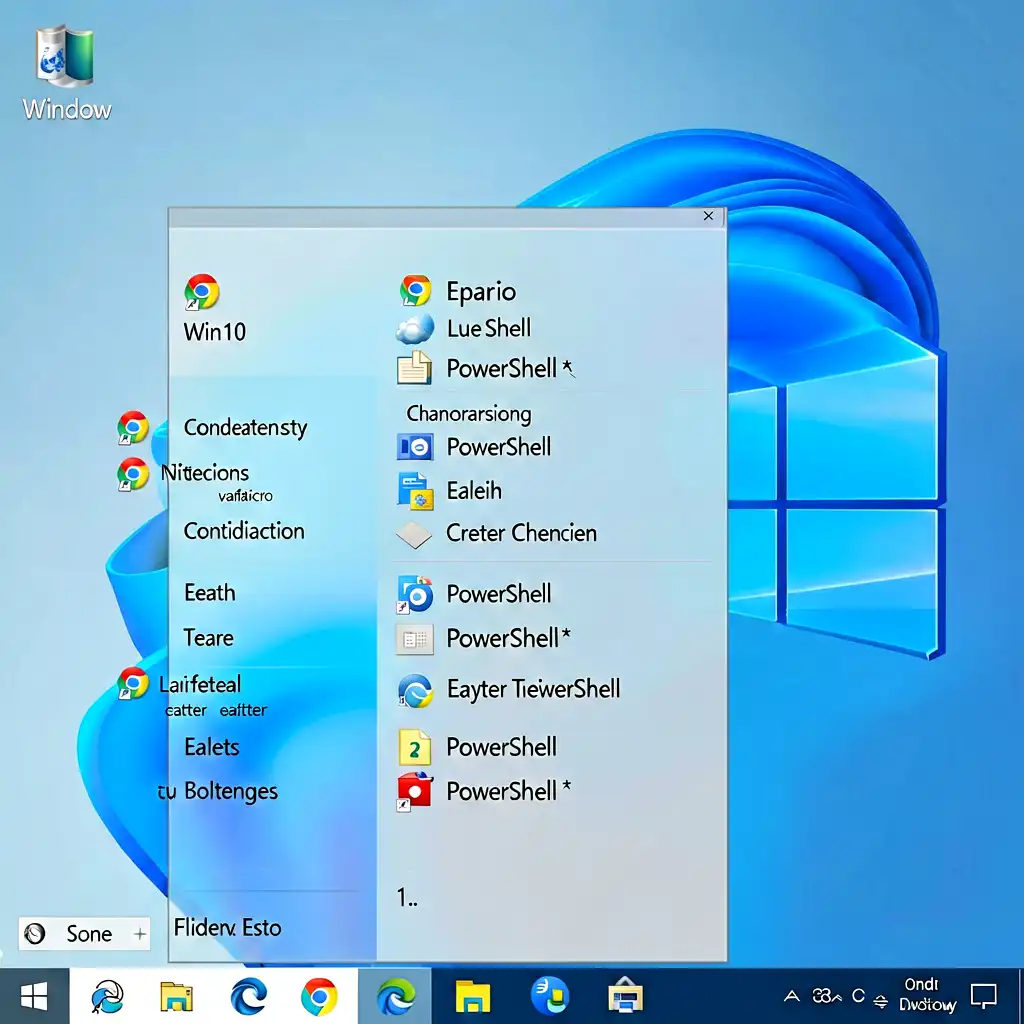Screen dimensions: 1024x1024
Task: Open first Edge-like icon on taskbar
Action: tap(107, 997)
